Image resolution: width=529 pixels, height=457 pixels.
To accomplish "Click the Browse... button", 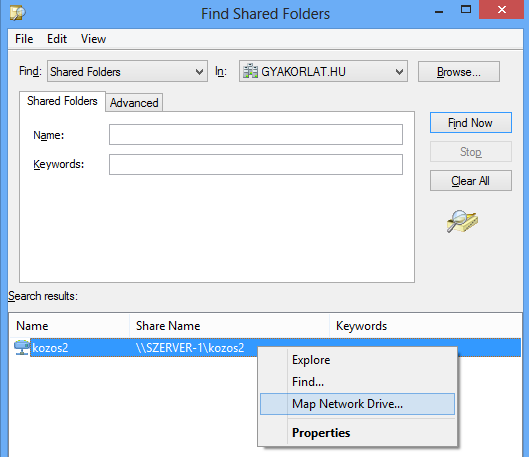I will pyautogui.click(x=459, y=72).
